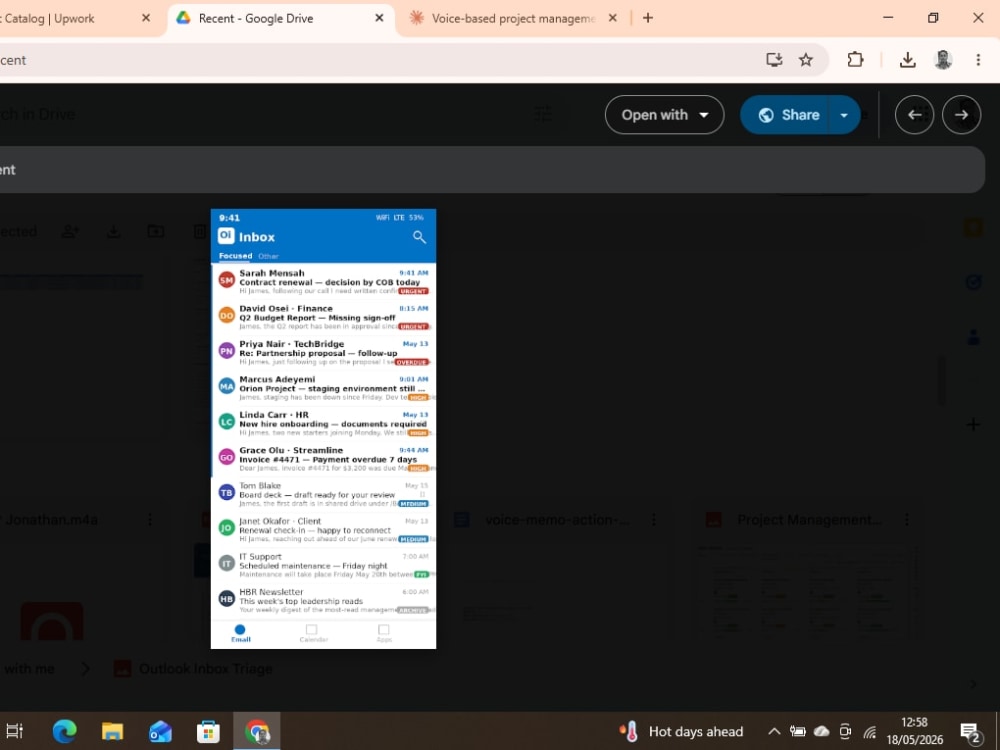Image resolution: width=1000 pixels, height=750 pixels.
Task: Open the Hot days ahead weather widget
Action: [x=681, y=731]
